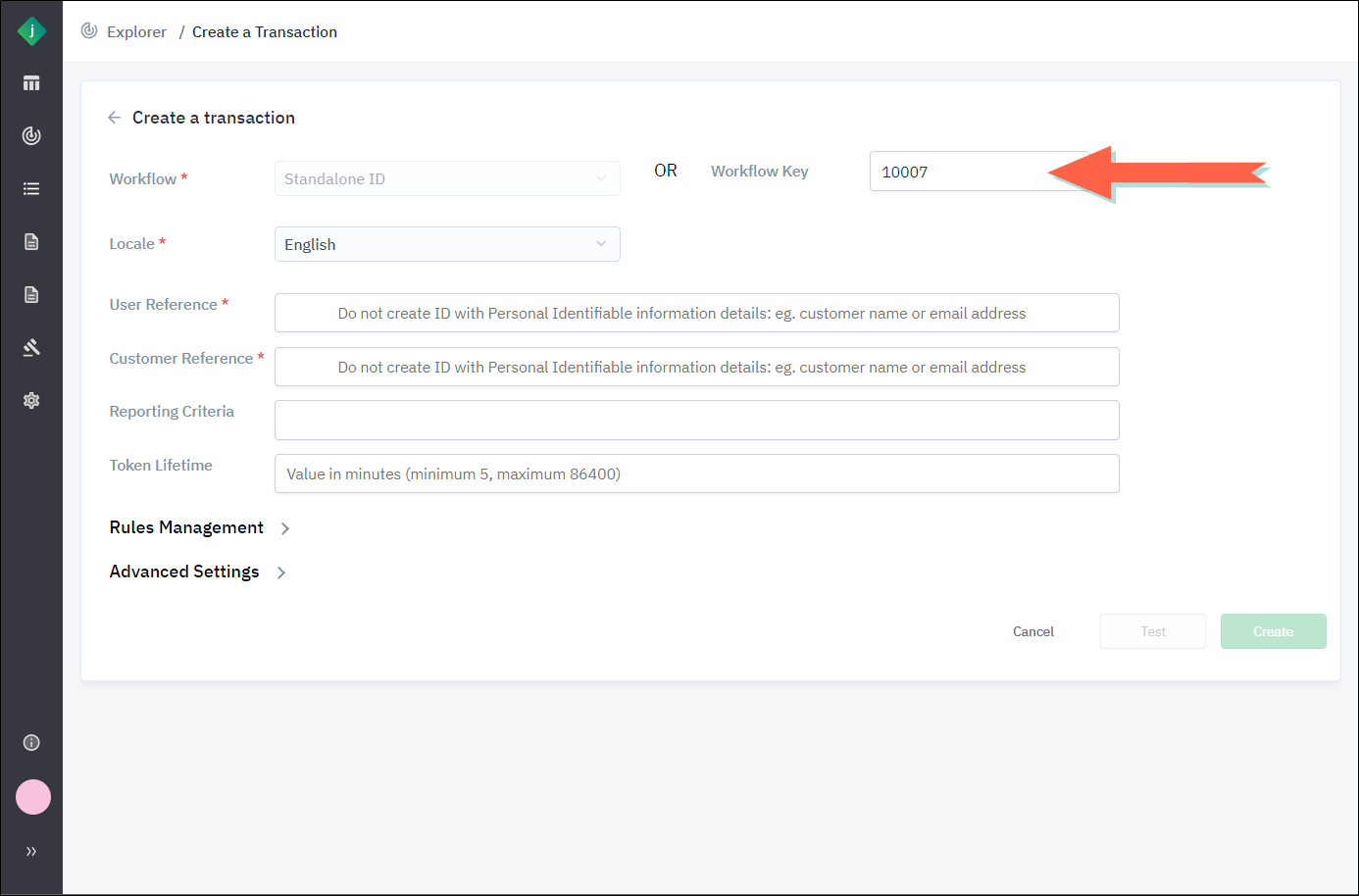This screenshot has width=1359, height=896.
Task: Open the pink user avatar
Action: point(33,797)
